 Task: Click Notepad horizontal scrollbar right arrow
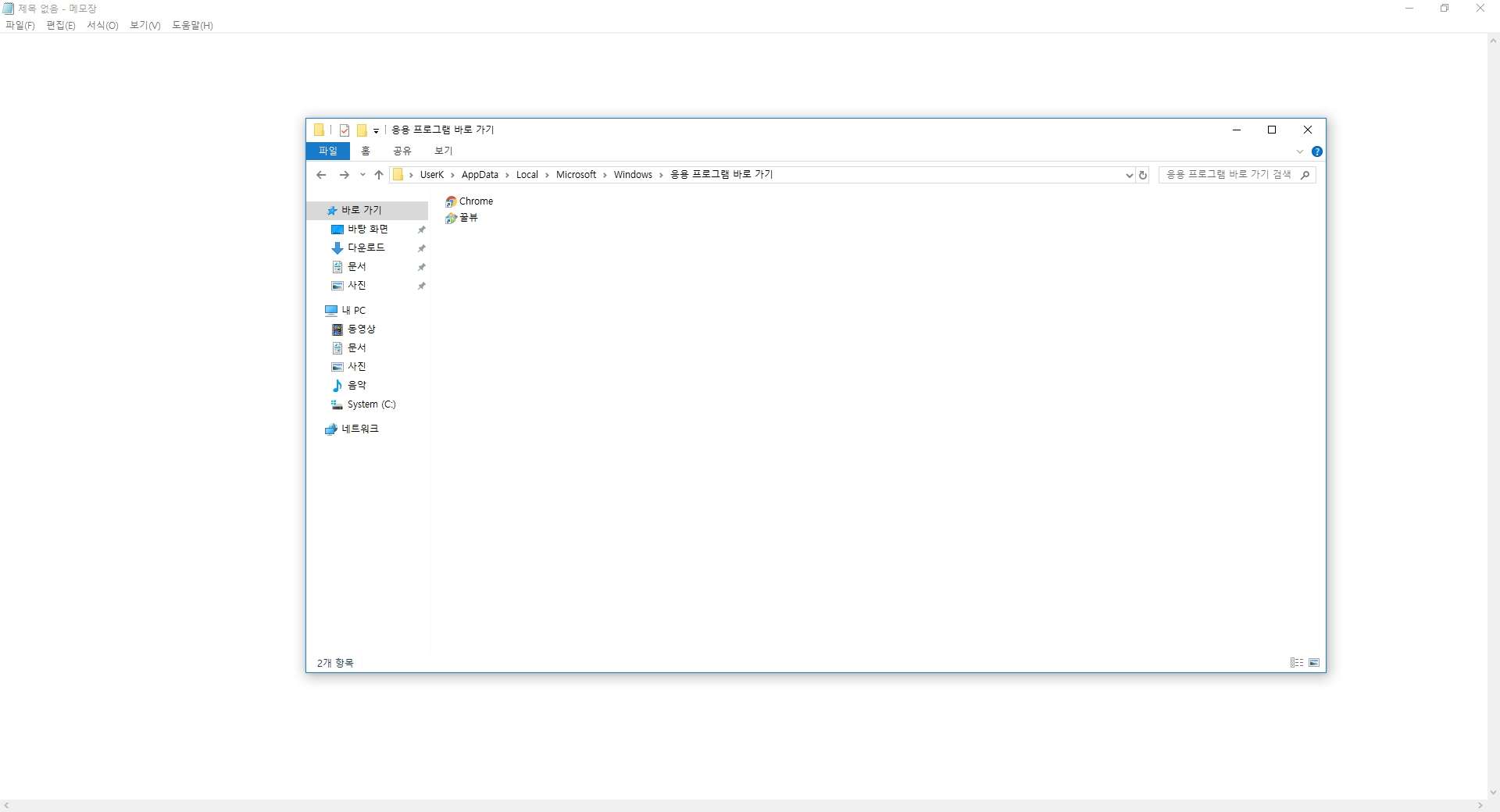pos(1480,806)
